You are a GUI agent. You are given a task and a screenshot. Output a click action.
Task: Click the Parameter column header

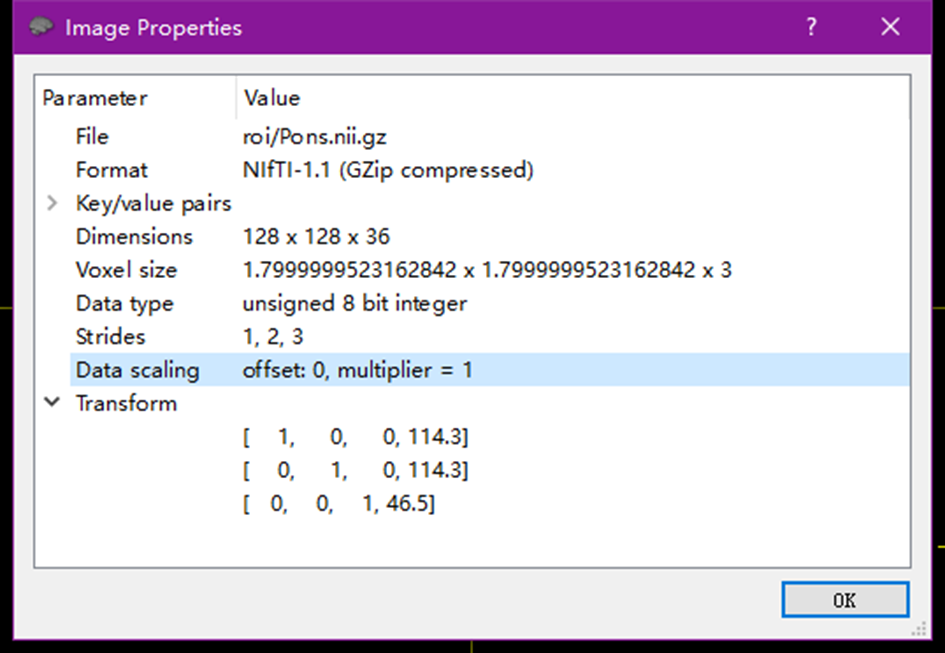click(95, 98)
